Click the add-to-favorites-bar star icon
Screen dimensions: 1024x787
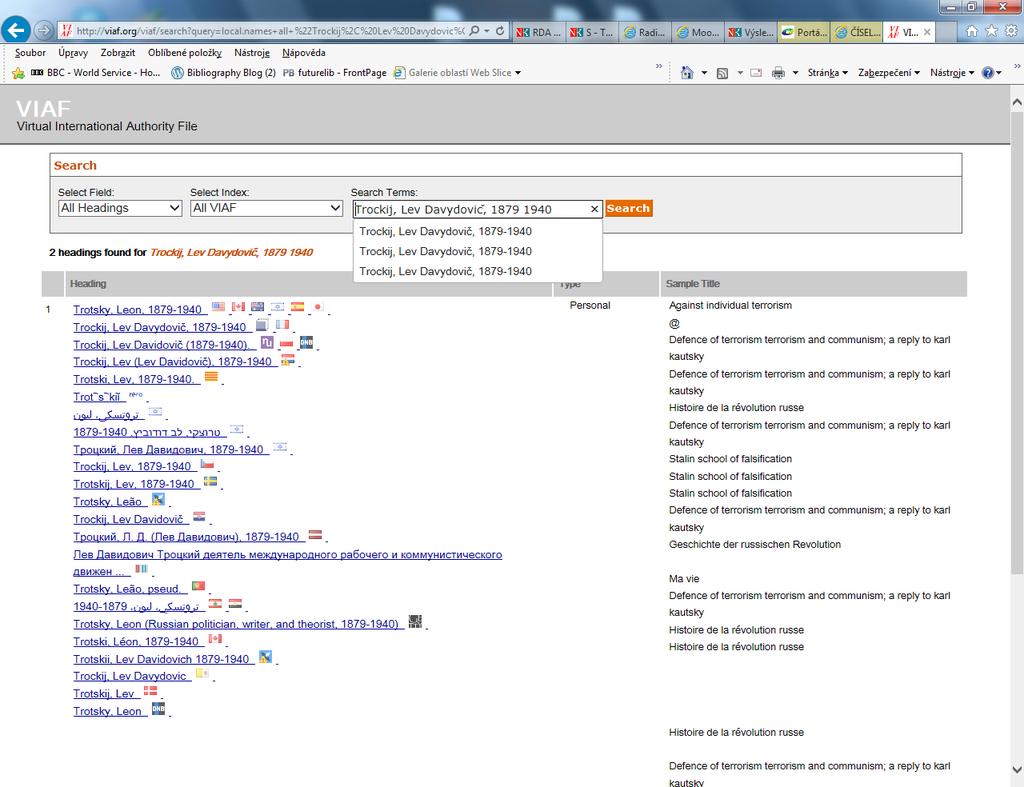[18, 72]
